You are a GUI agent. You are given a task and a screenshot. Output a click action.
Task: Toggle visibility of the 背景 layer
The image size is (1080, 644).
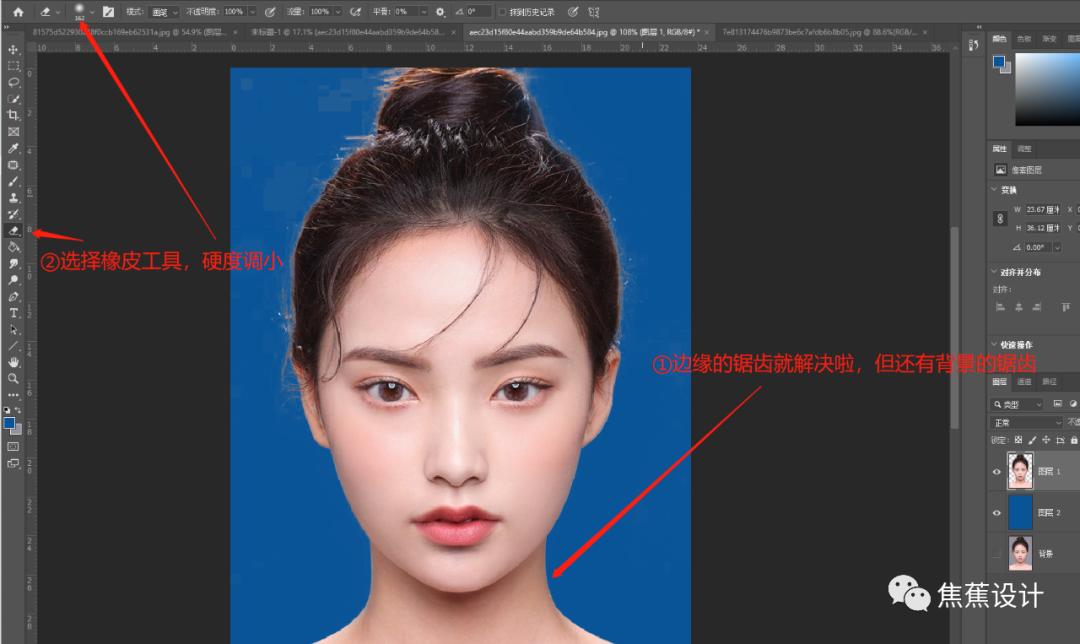[x=996, y=551]
